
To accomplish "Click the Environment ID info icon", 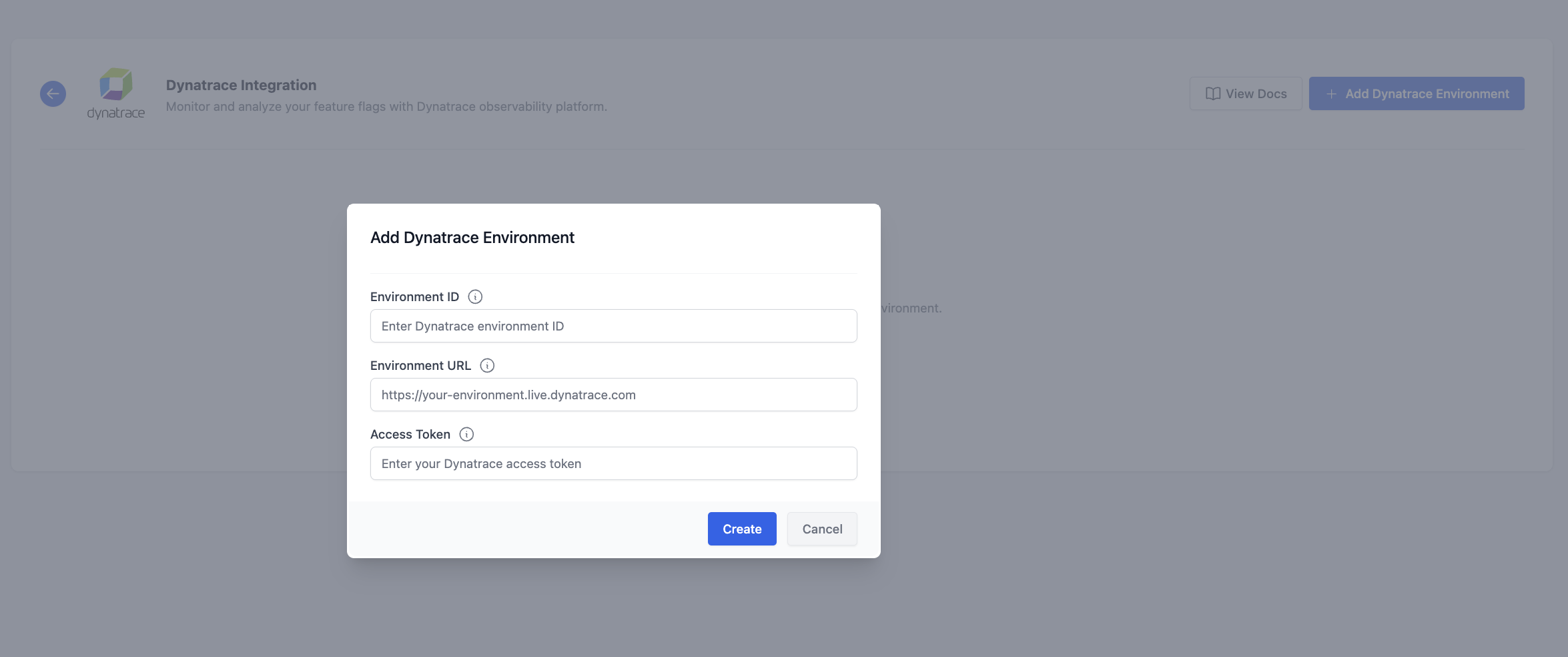I will 475,296.
